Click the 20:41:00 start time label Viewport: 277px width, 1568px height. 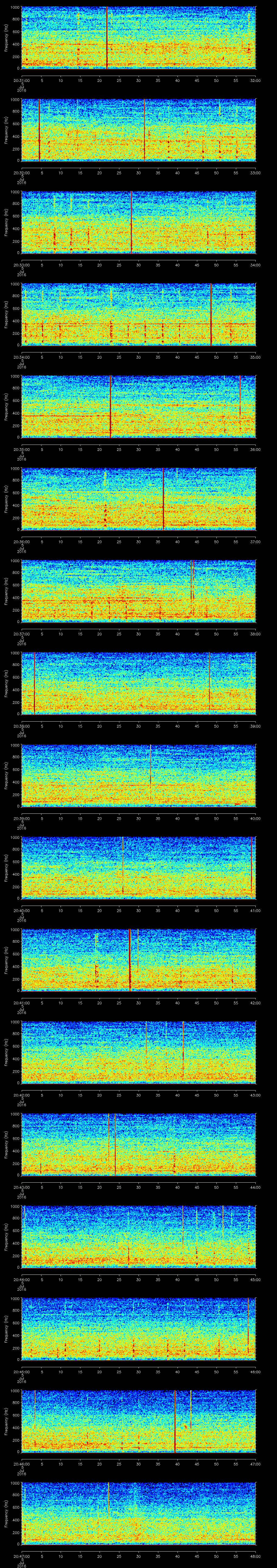pos(22,1003)
